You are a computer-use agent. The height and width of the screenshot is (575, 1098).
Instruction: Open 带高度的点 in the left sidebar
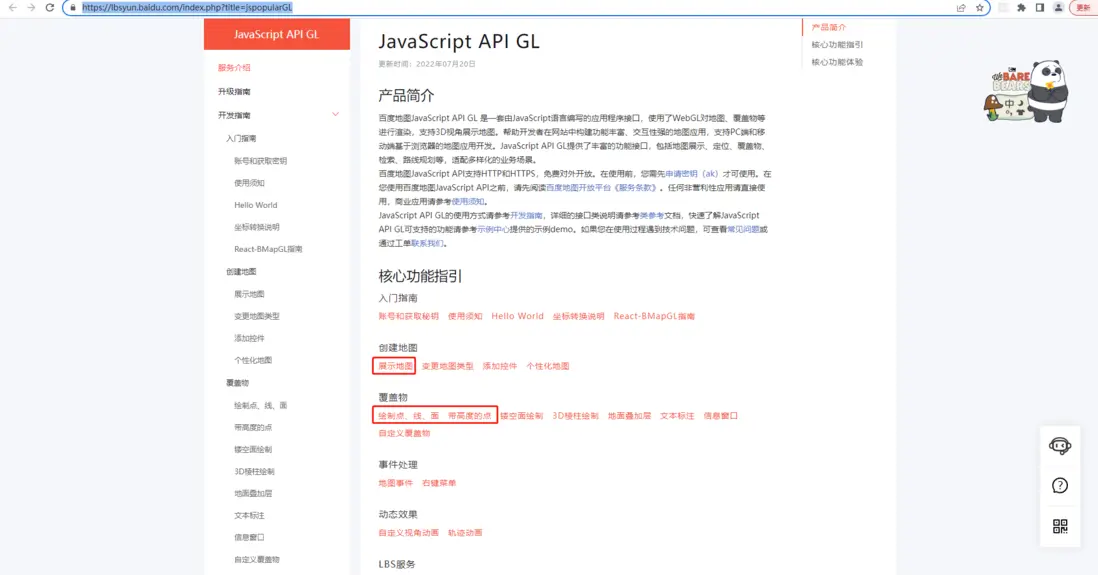[253, 427]
